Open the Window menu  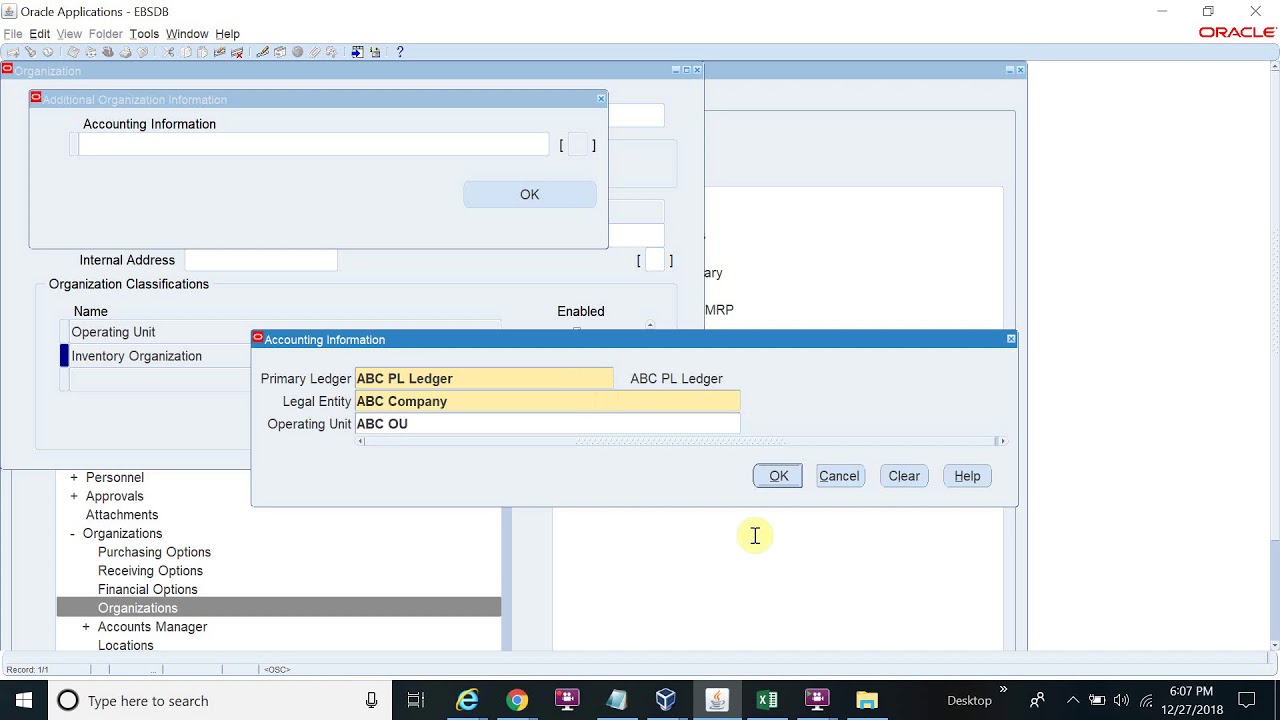(187, 34)
